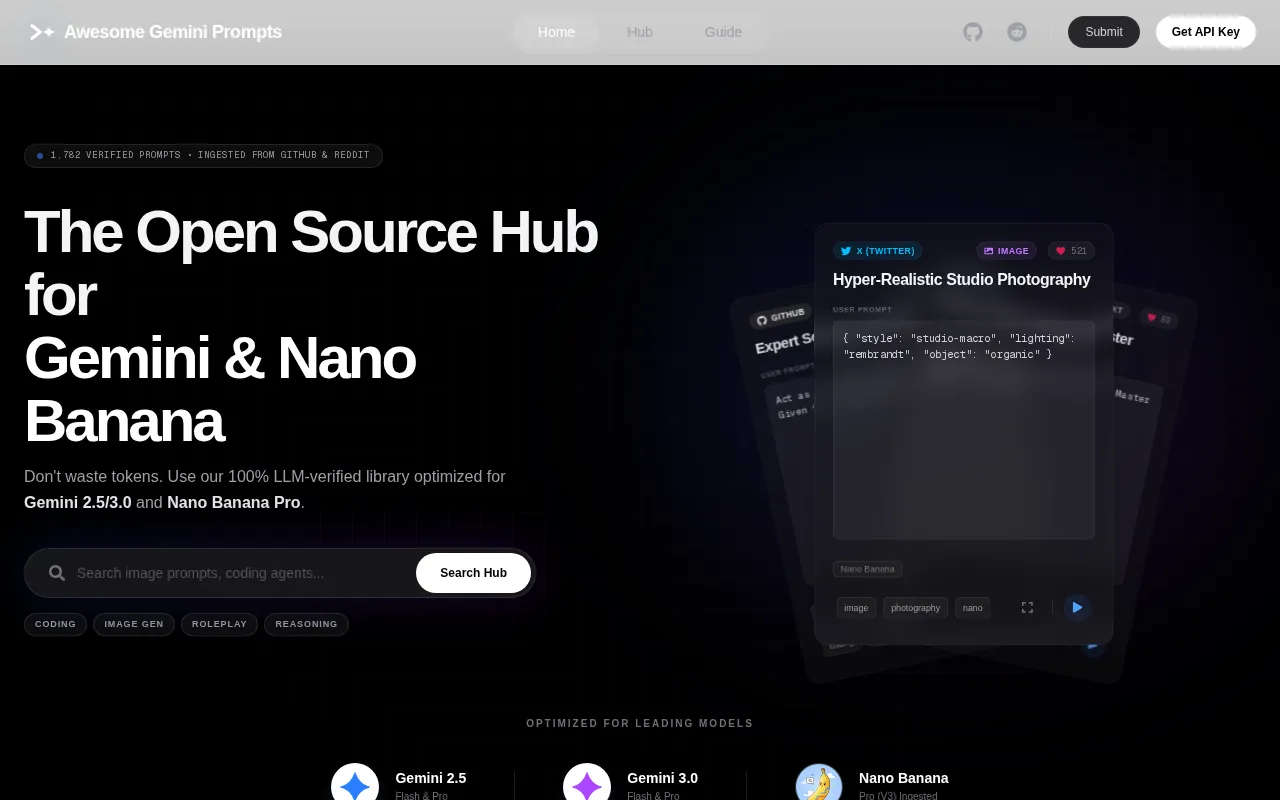The width and height of the screenshot is (1280, 800).
Task: Select the ROLEPLAY category chip
Action: (x=219, y=624)
